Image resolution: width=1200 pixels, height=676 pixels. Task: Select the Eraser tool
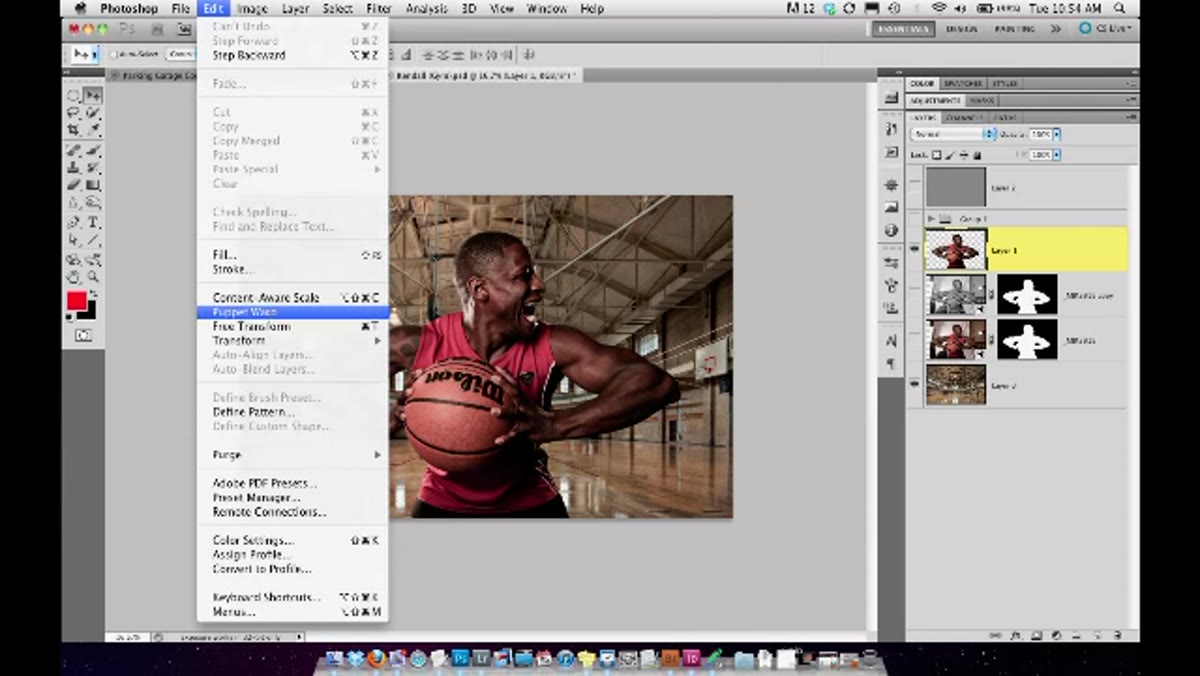tap(74, 185)
